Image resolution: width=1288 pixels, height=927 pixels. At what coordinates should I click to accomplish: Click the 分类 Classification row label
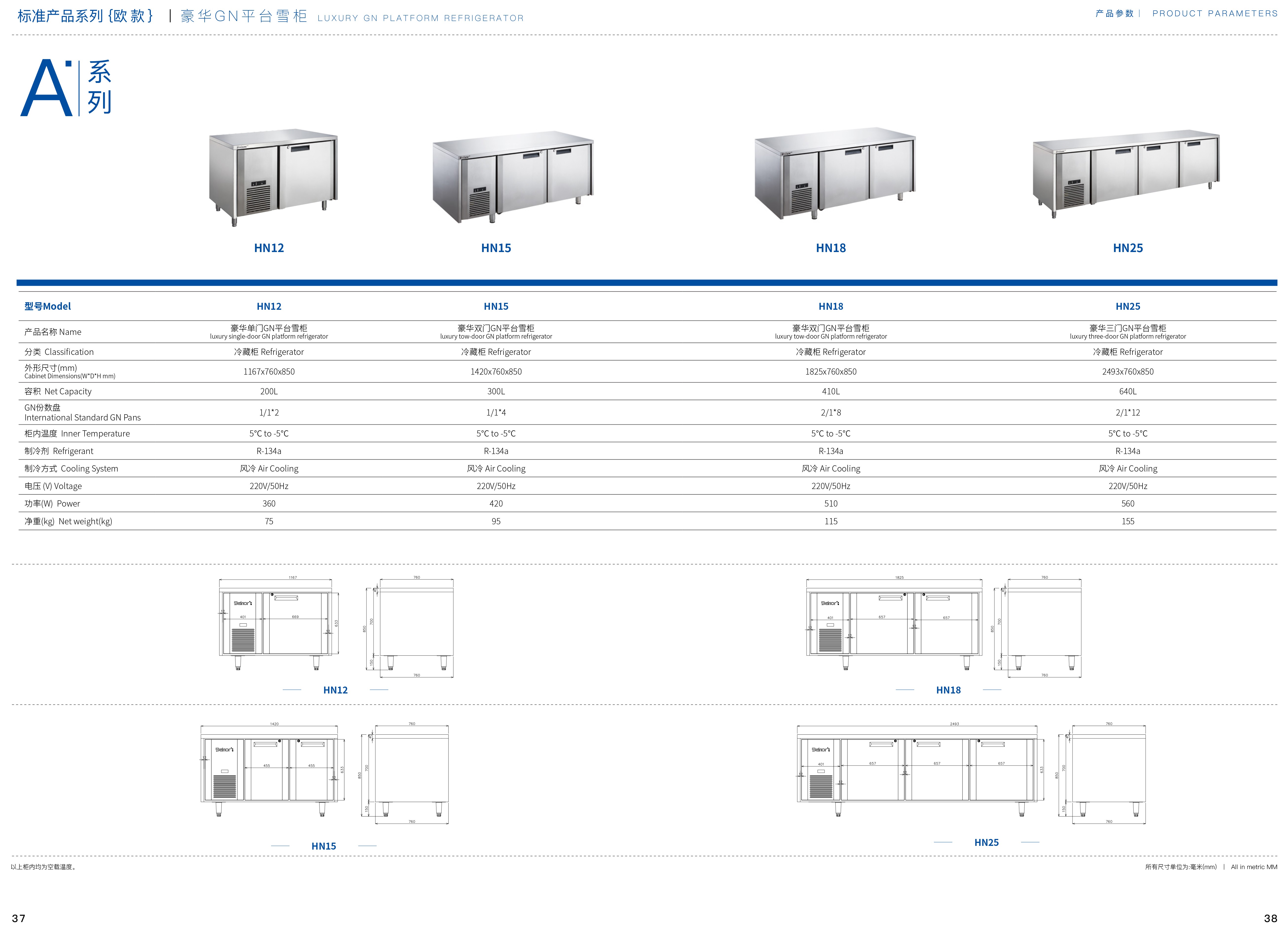click(59, 352)
